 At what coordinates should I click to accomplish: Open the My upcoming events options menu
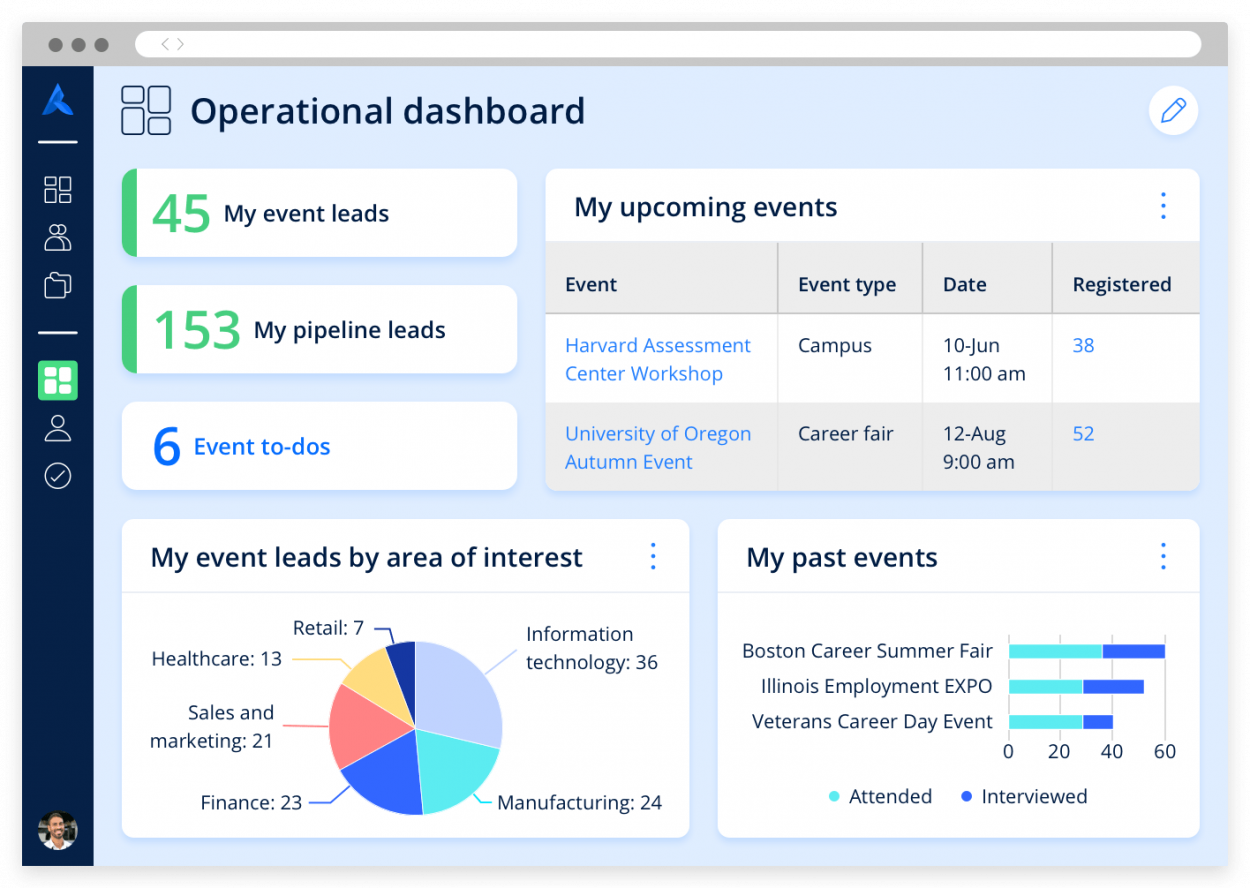1162,206
